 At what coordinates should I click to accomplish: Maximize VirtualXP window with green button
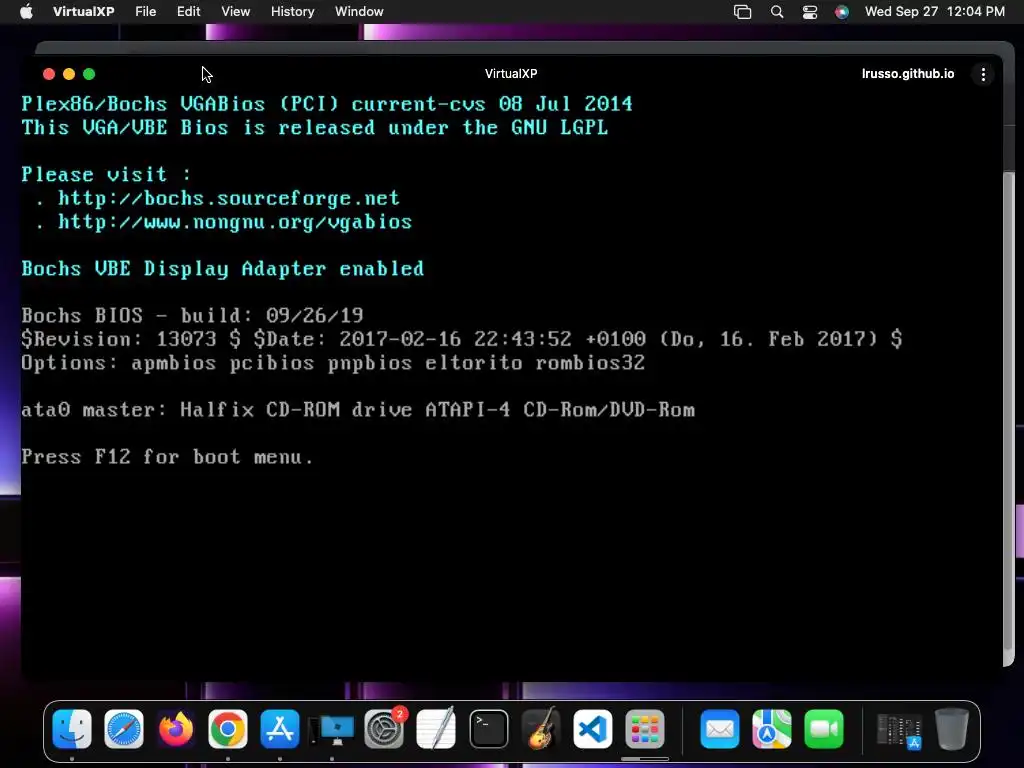(89, 74)
